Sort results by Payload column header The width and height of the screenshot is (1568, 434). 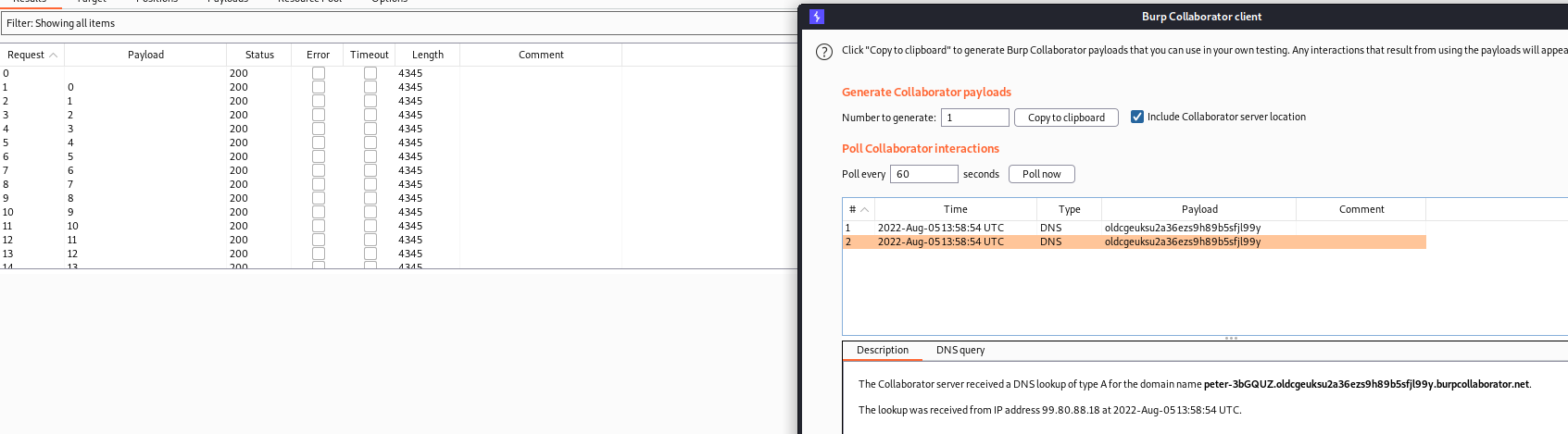145,55
